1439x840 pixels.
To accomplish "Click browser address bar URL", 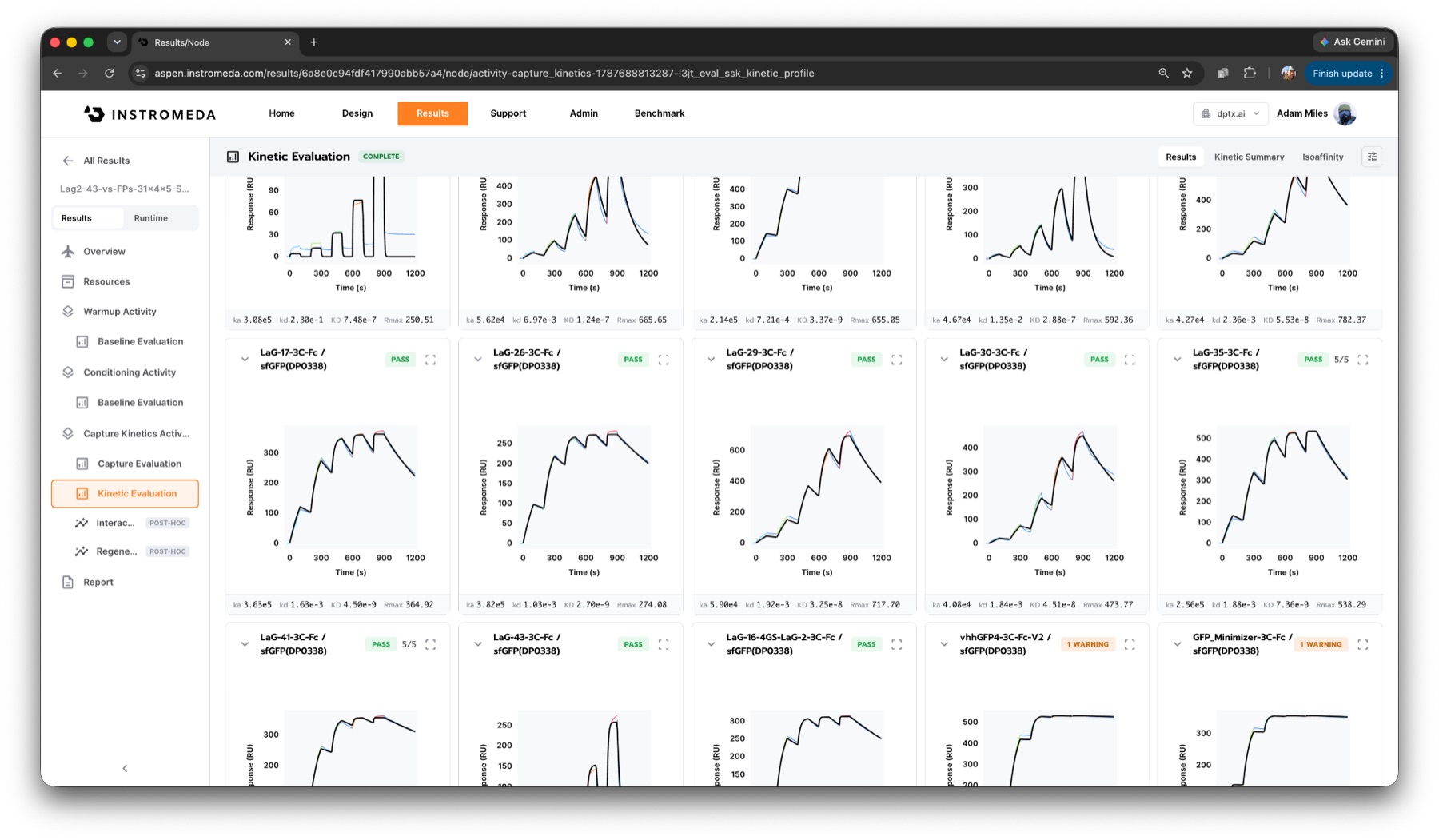I will [x=484, y=73].
